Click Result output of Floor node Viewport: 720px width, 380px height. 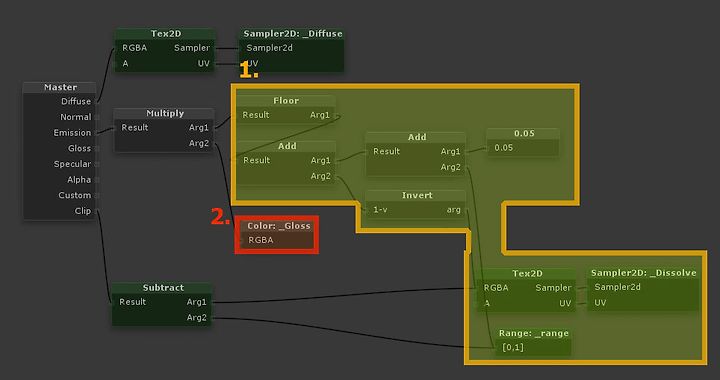point(256,115)
